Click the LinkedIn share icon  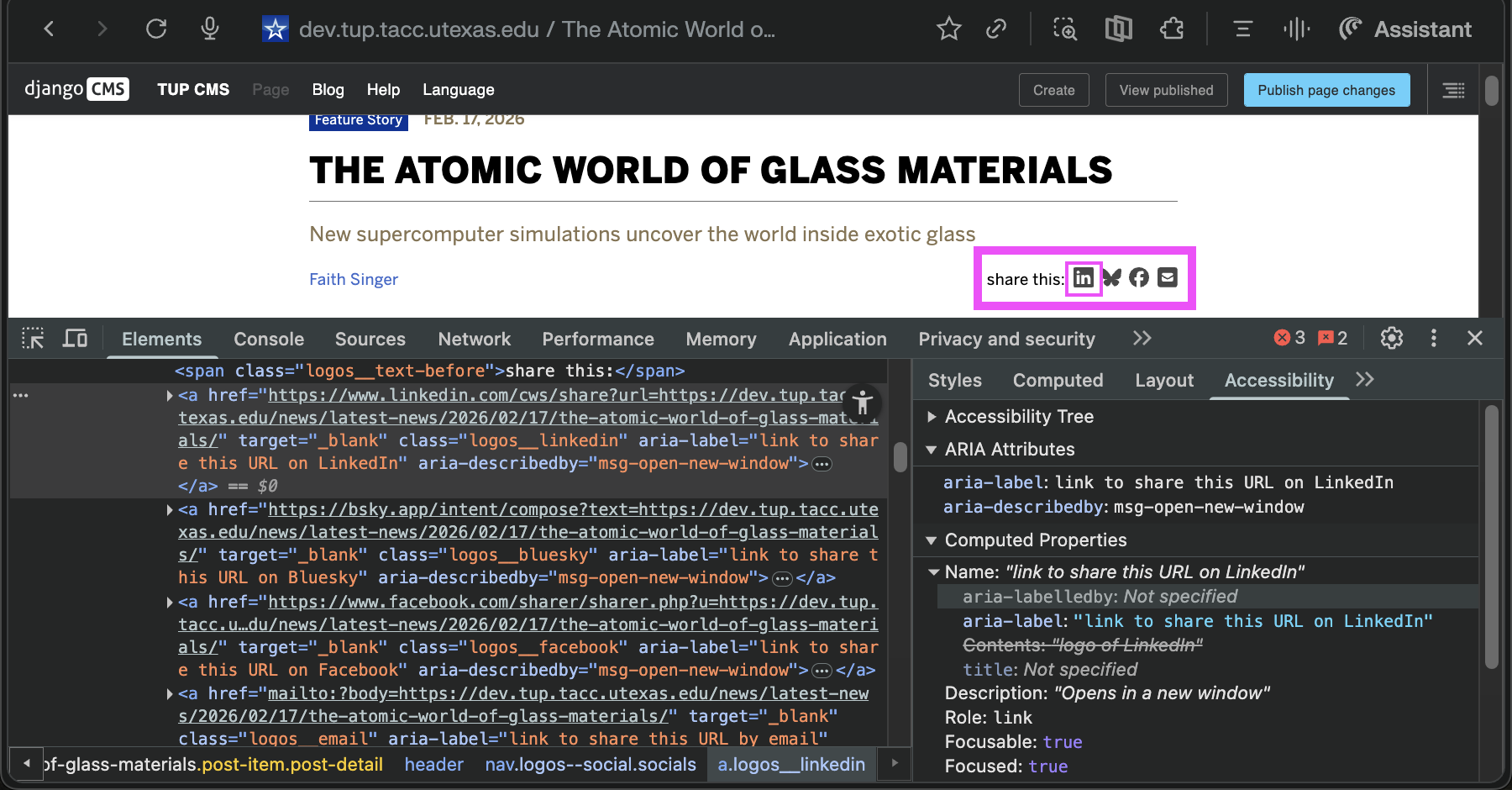[x=1084, y=278]
